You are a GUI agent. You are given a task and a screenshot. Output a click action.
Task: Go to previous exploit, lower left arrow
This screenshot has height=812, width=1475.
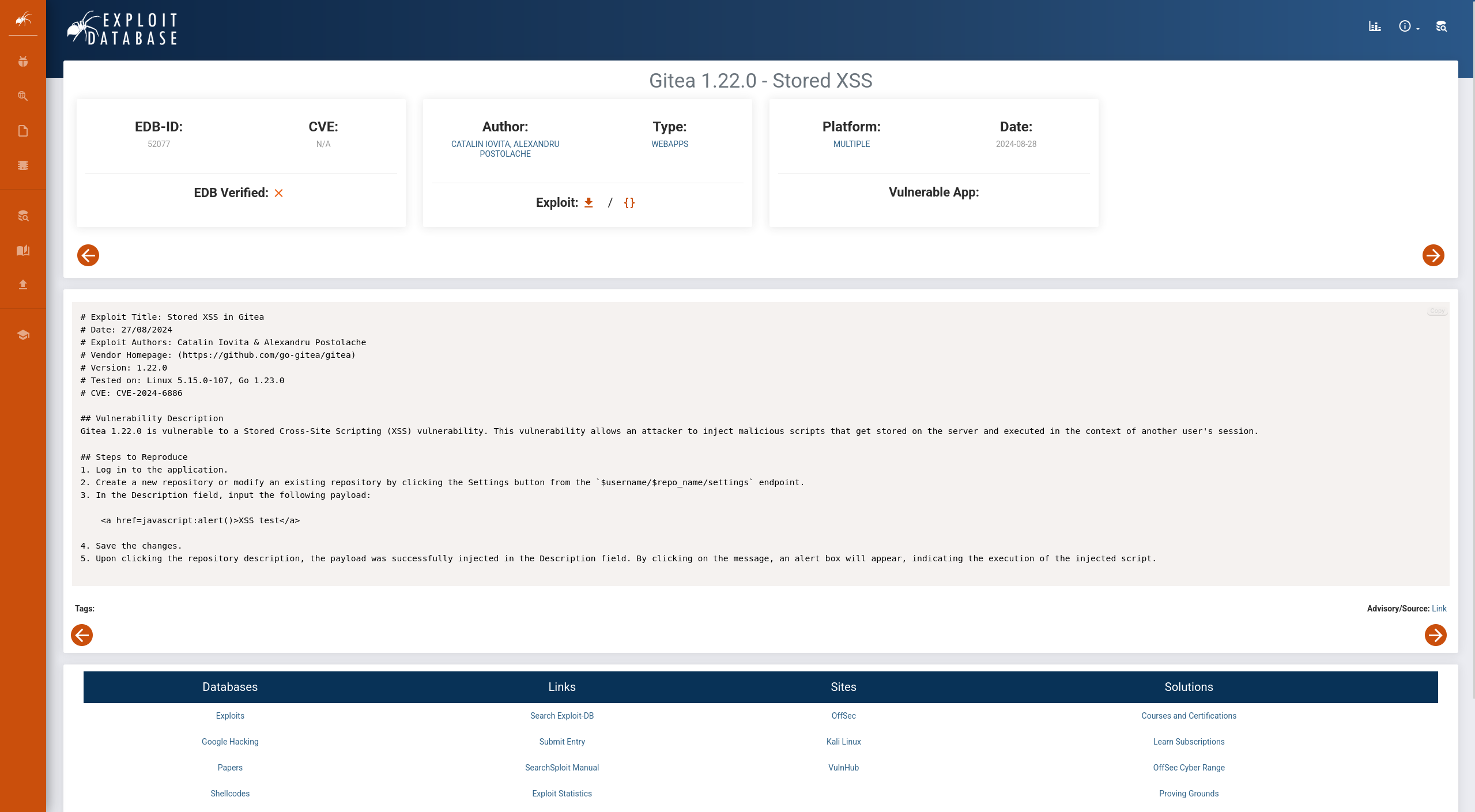(82, 635)
